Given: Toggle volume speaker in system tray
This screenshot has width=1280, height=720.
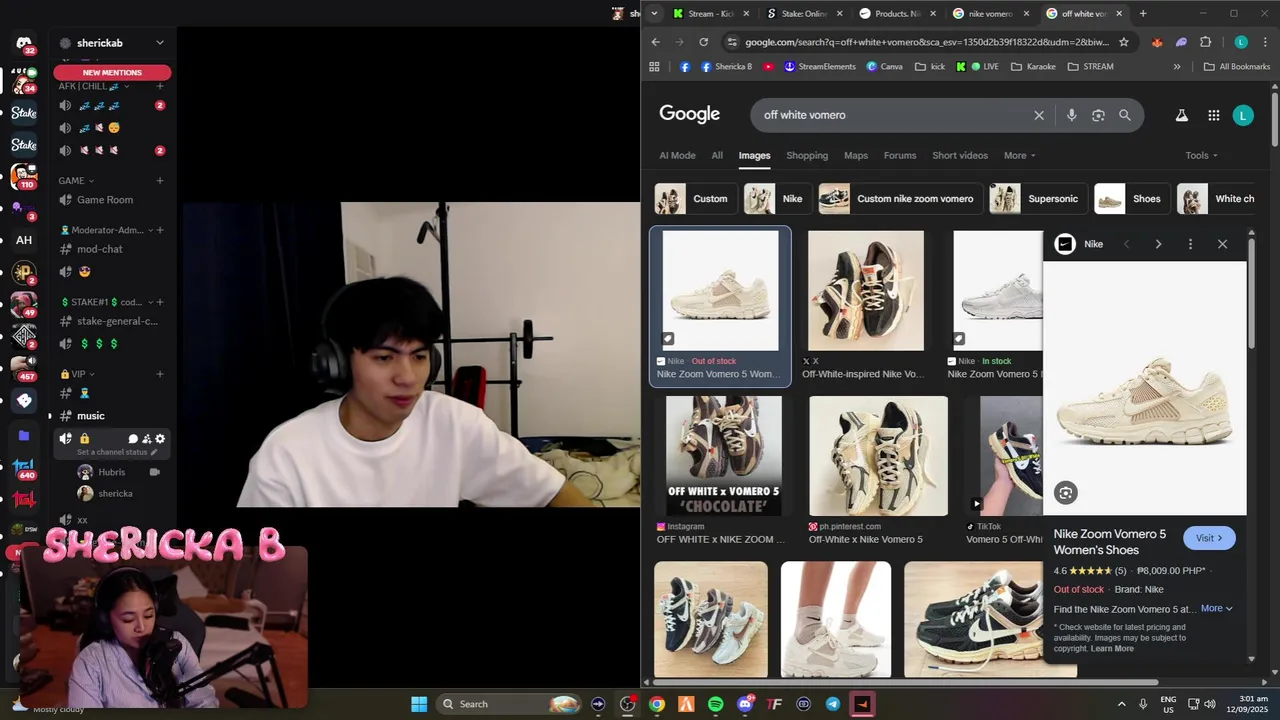Looking at the screenshot, I should (x=1209, y=704).
